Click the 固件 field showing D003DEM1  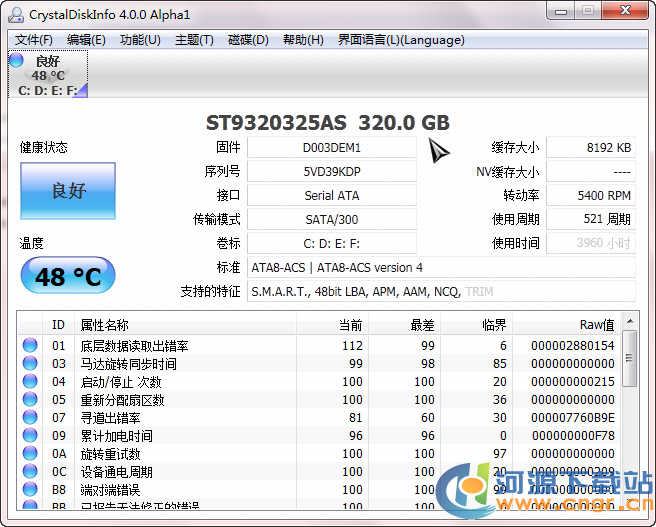(x=332, y=148)
